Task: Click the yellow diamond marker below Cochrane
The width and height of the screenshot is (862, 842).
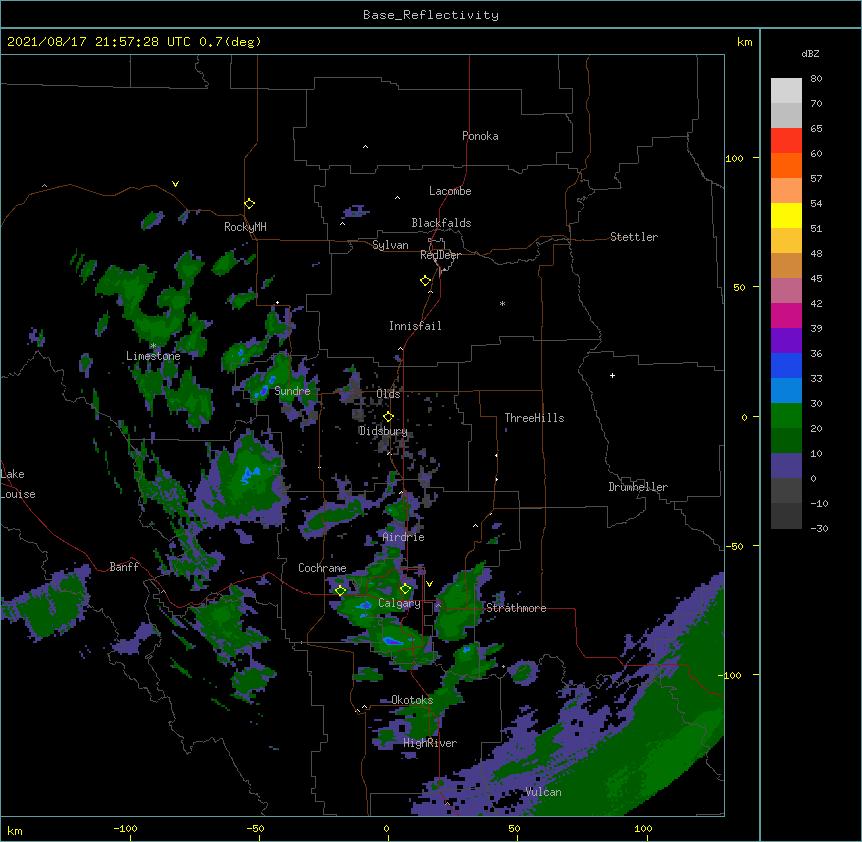Action: click(340, 591)
